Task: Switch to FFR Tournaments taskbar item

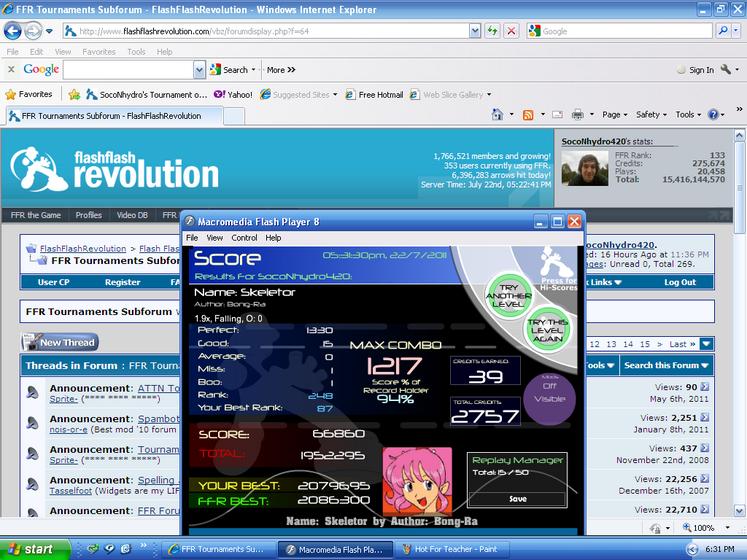Action: click(x=219, y=549)
